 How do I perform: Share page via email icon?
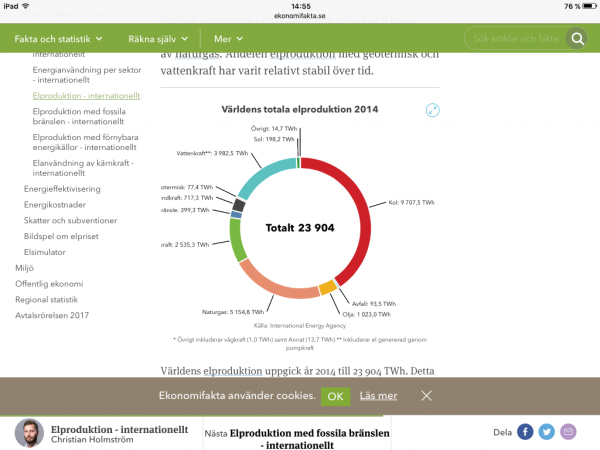click(569, 432)
